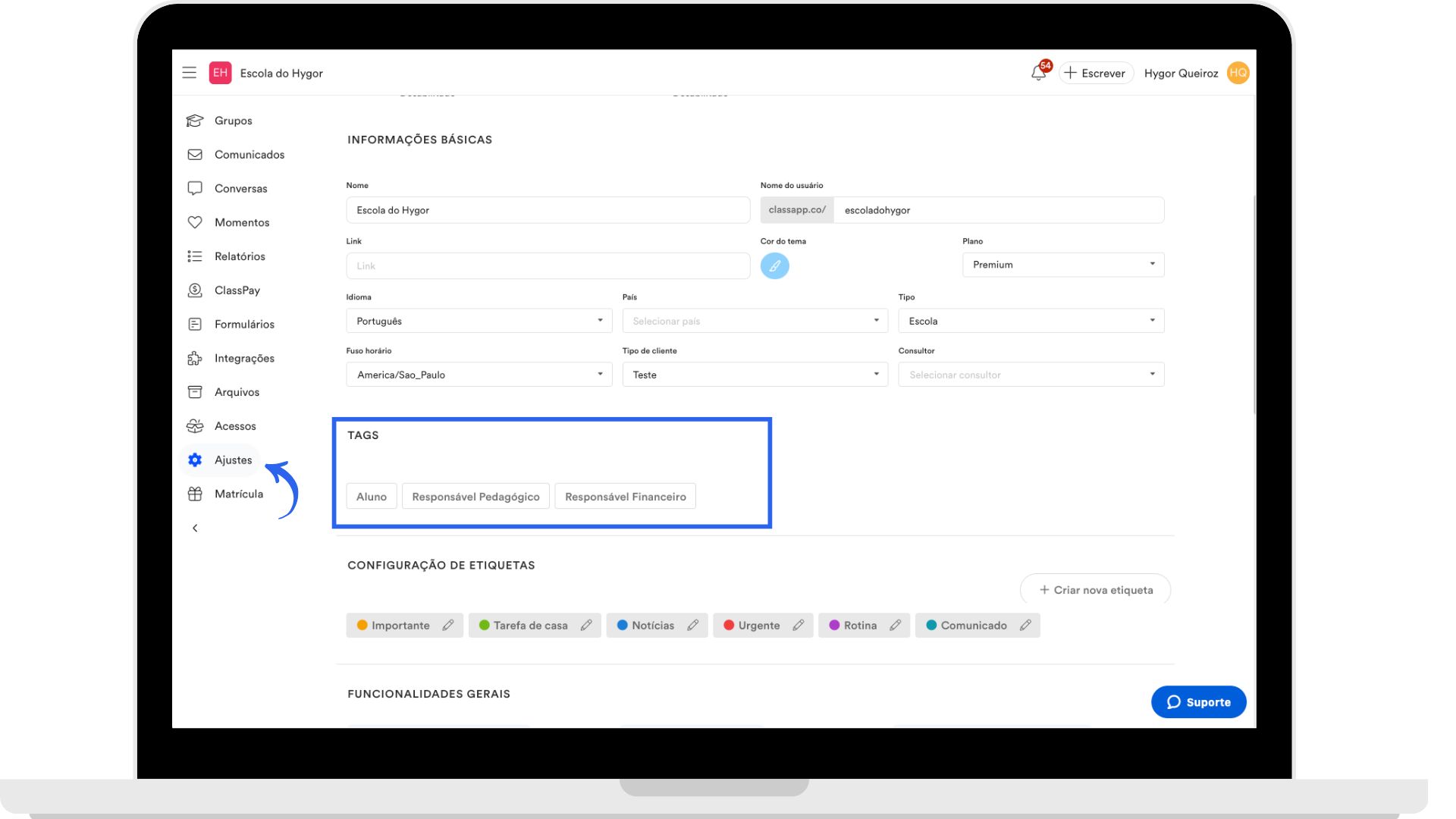Open the Fuso horário America/Sao_Paulo dropdown
Image resolution: width=1456 pixels, height=819 pixels.
click(479, 375)
